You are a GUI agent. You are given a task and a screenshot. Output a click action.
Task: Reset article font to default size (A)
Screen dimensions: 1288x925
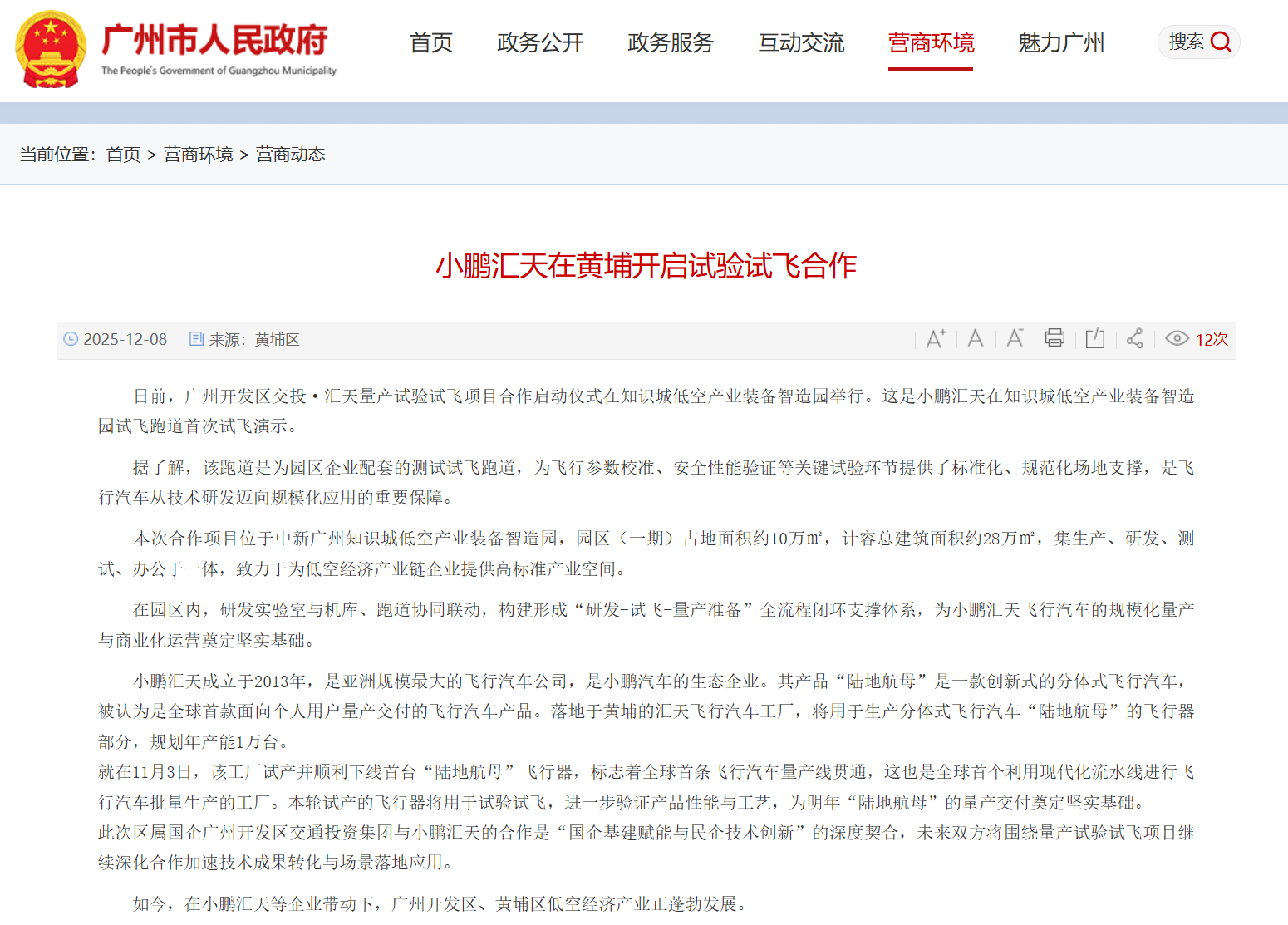coord(976,338)
